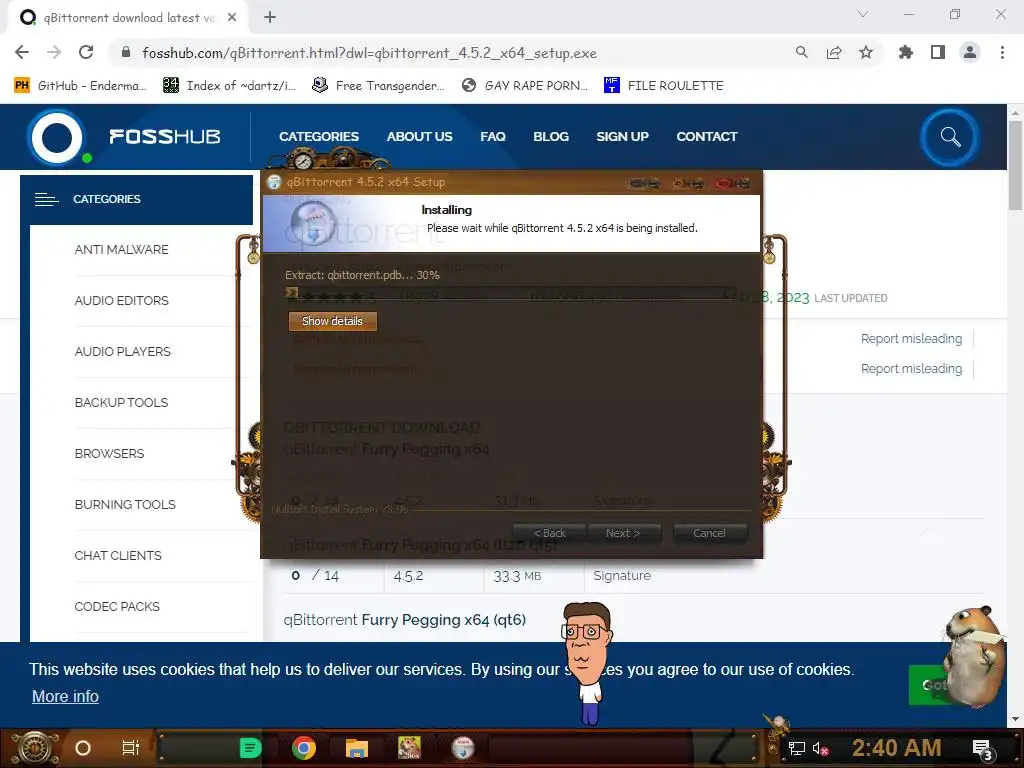Select BACKUP TOOLS category
The image size is (1024, 768).
coord(121,402)
